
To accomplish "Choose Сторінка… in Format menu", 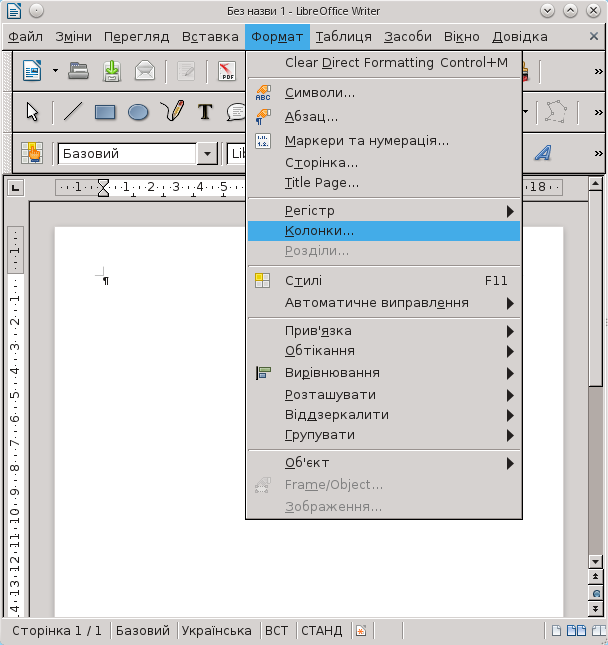I will (x=384, y=163).
